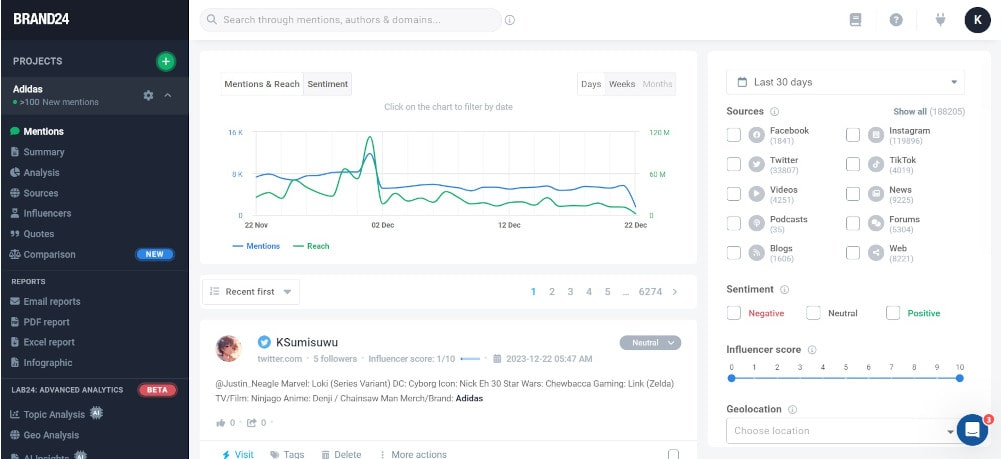1001x459 pixels.
Task: Open the Last 30 days date dropdown
Action: tap(845, 82)
